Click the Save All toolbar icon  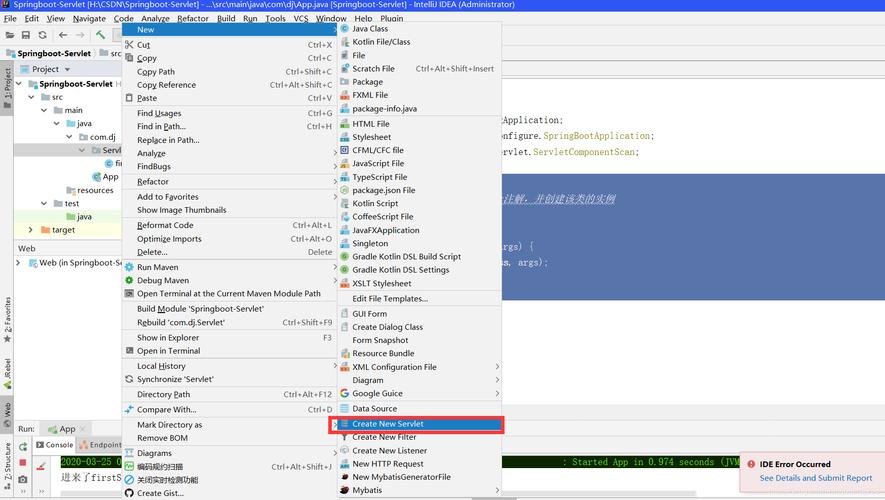click(26, 35)
